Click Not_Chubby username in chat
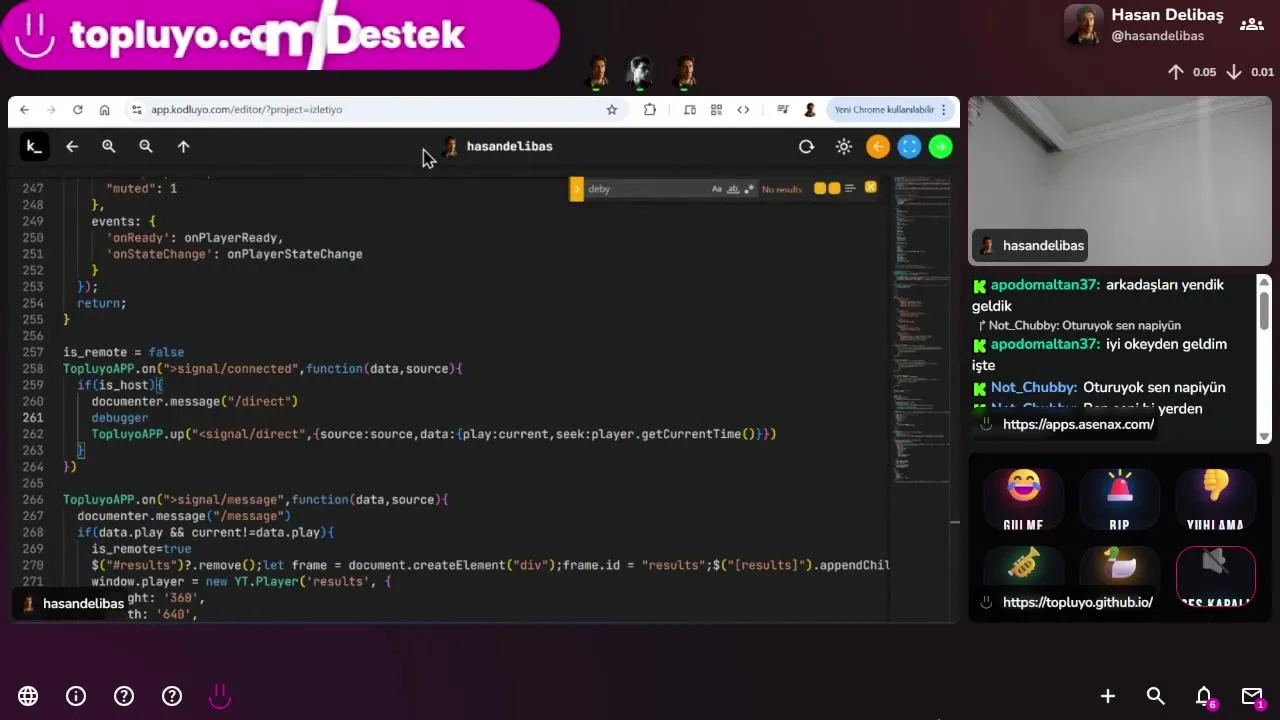This screenshot has height=720, width=1280. 1034,387
